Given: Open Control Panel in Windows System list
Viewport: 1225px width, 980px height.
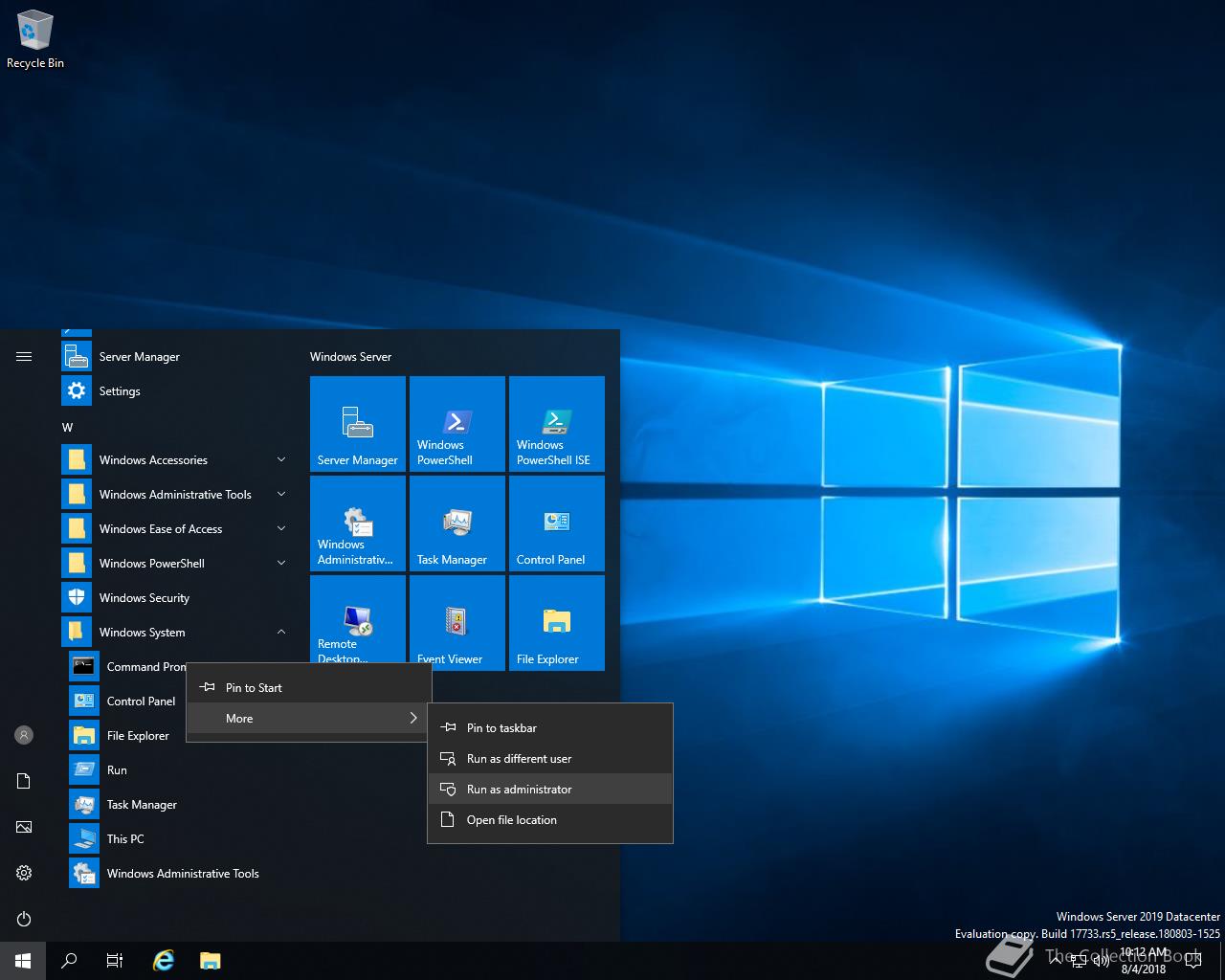Looking at the screenshot, I should pyautogui.click(x=129, y=701).
